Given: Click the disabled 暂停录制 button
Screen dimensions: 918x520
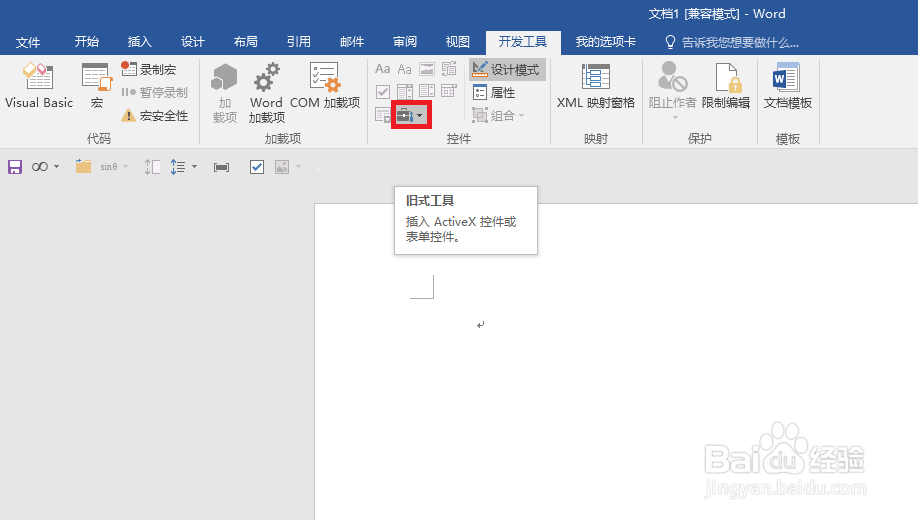Looking at the screenshot, I should point(155,93).
